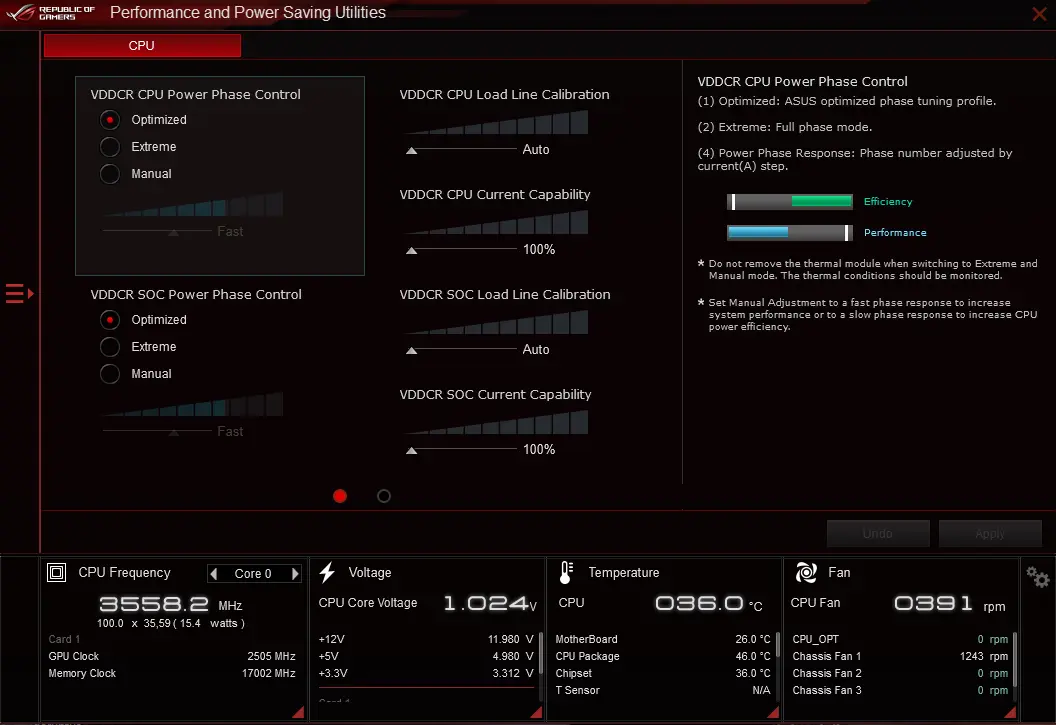This screenshot has width=1056, height=725.
Task: Expand Voltage panel corner triangle
Action: (536, 712)
